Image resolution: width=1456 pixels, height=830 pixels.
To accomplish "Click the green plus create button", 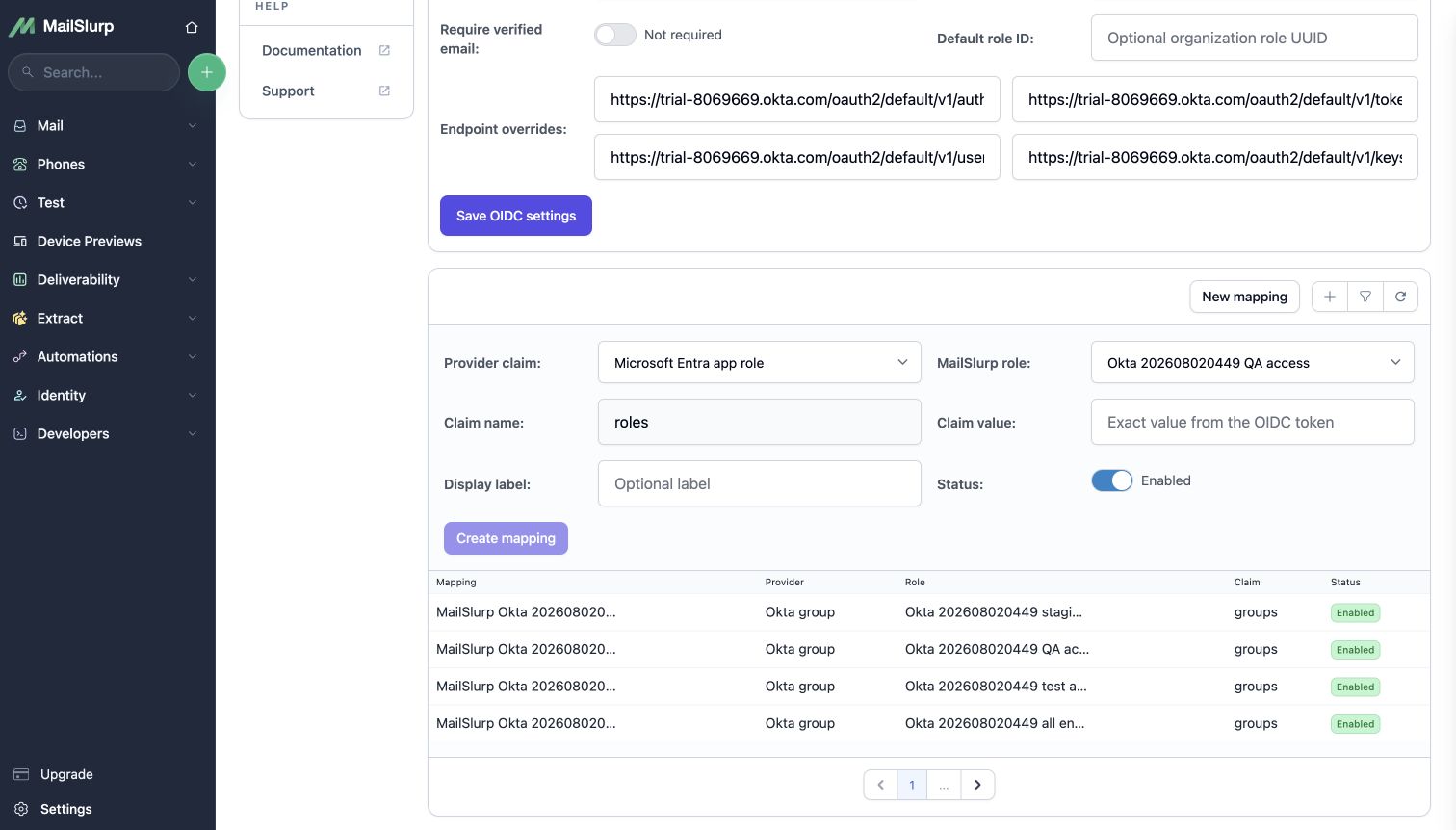I will pyautogui.click(x=206, y=72).
